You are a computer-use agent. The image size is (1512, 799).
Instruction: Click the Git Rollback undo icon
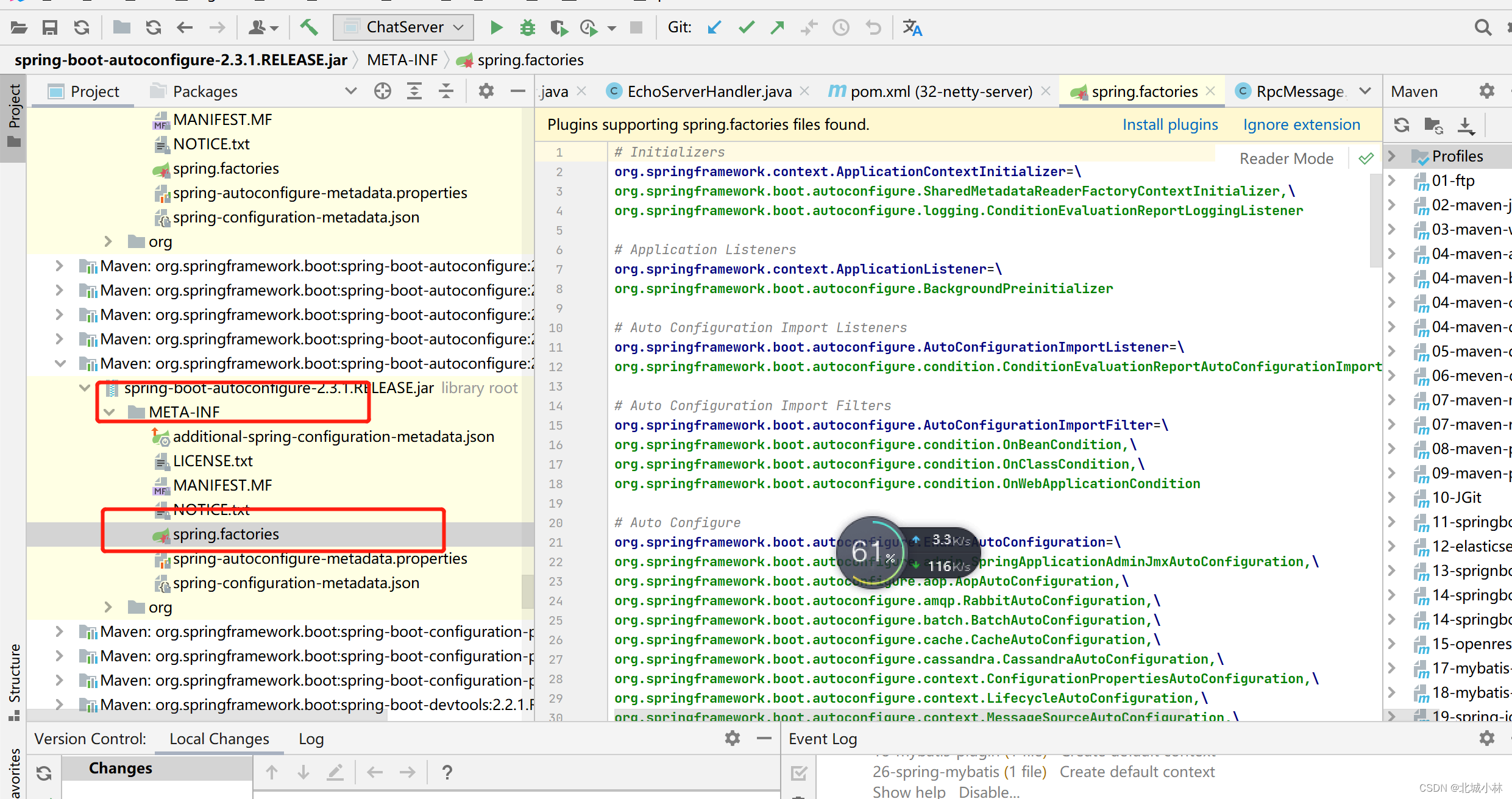click(873, 27)
